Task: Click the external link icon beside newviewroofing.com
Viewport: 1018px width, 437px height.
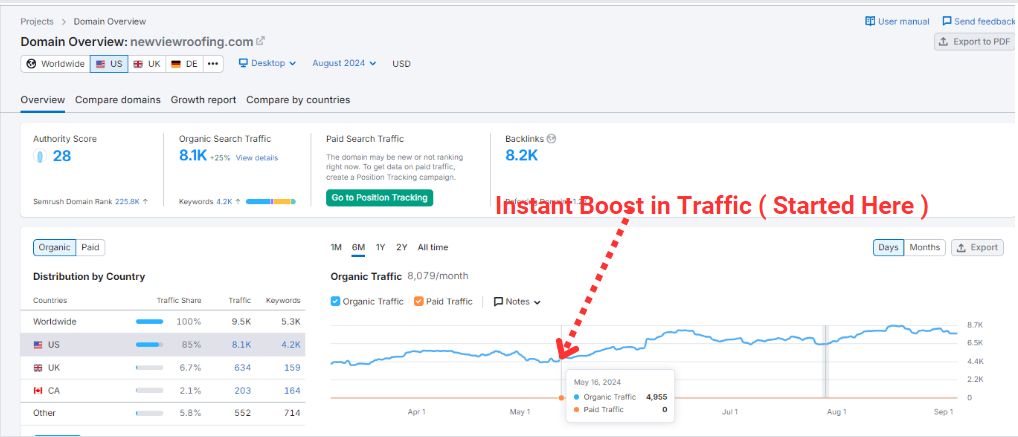Action: 261,41
